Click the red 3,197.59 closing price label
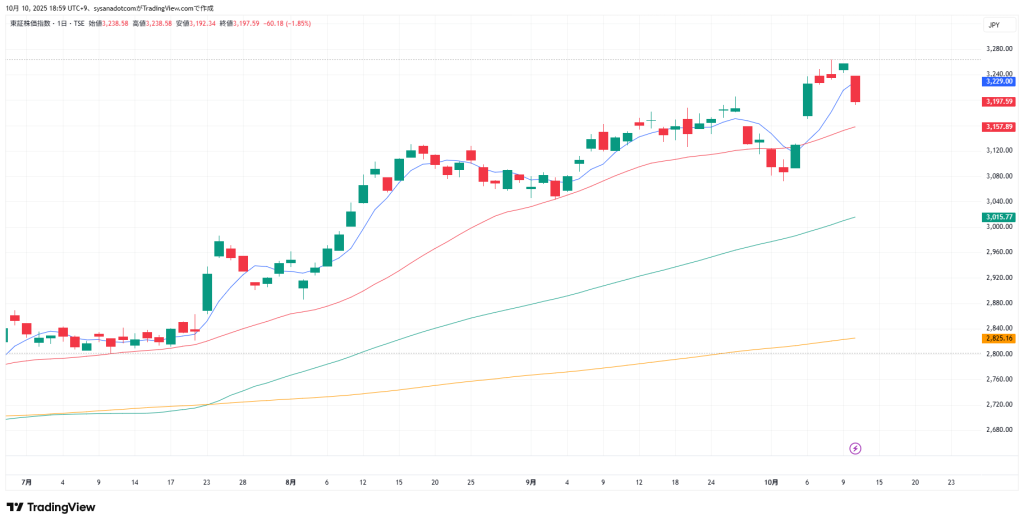Screen dimensions: 1024x524 pyautogui.click(x=999, y=101)
